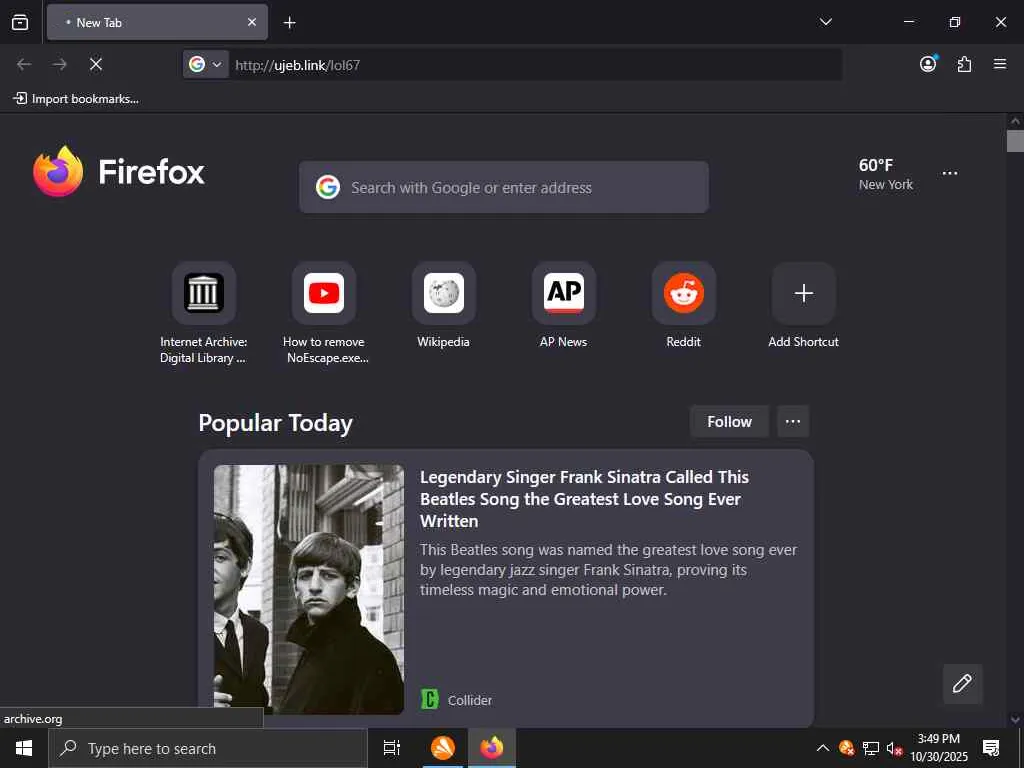
Task: Click the Collider source label
Action: click(x=470, y=700)
